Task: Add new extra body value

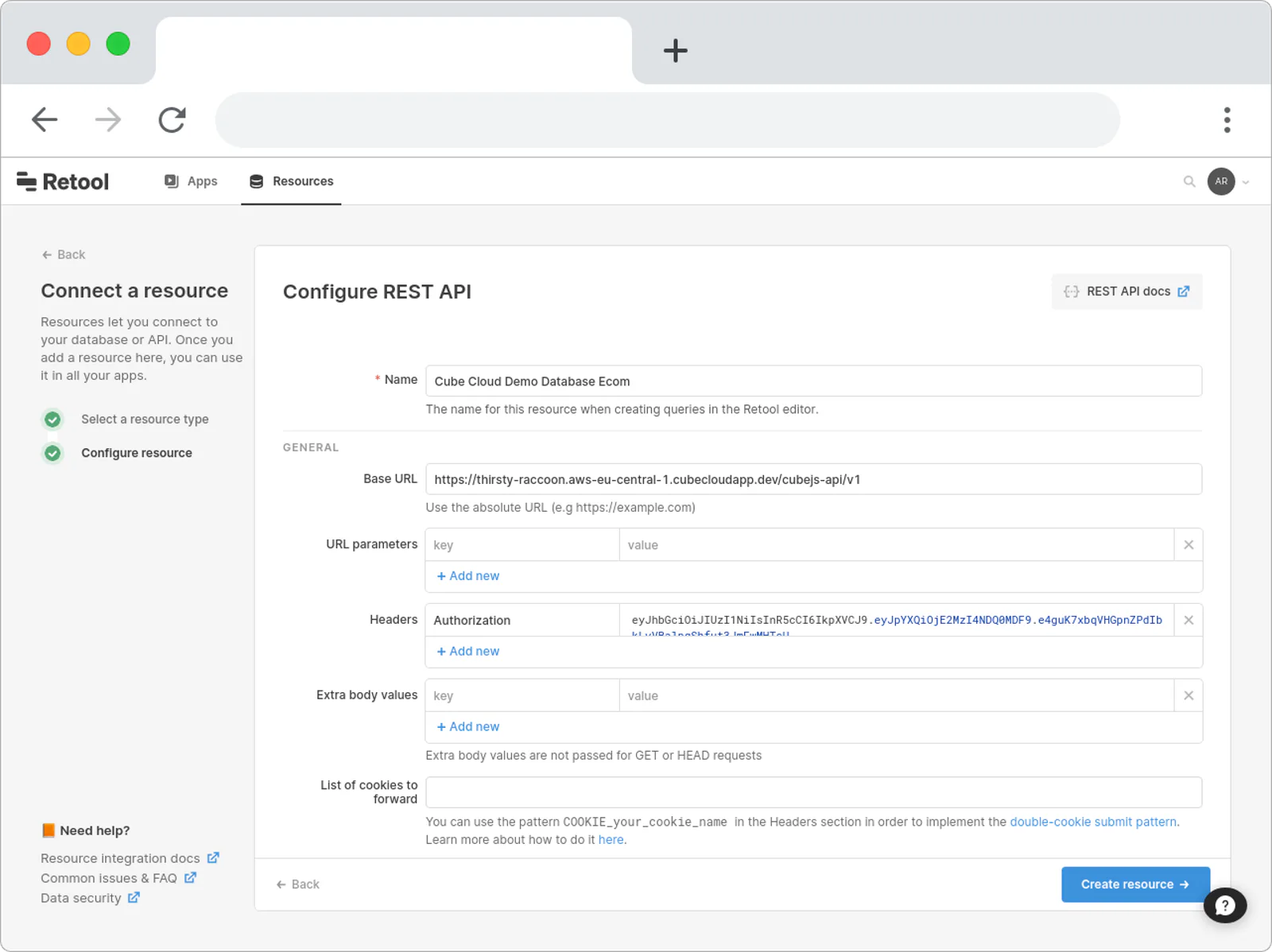Action: (468, 726)
